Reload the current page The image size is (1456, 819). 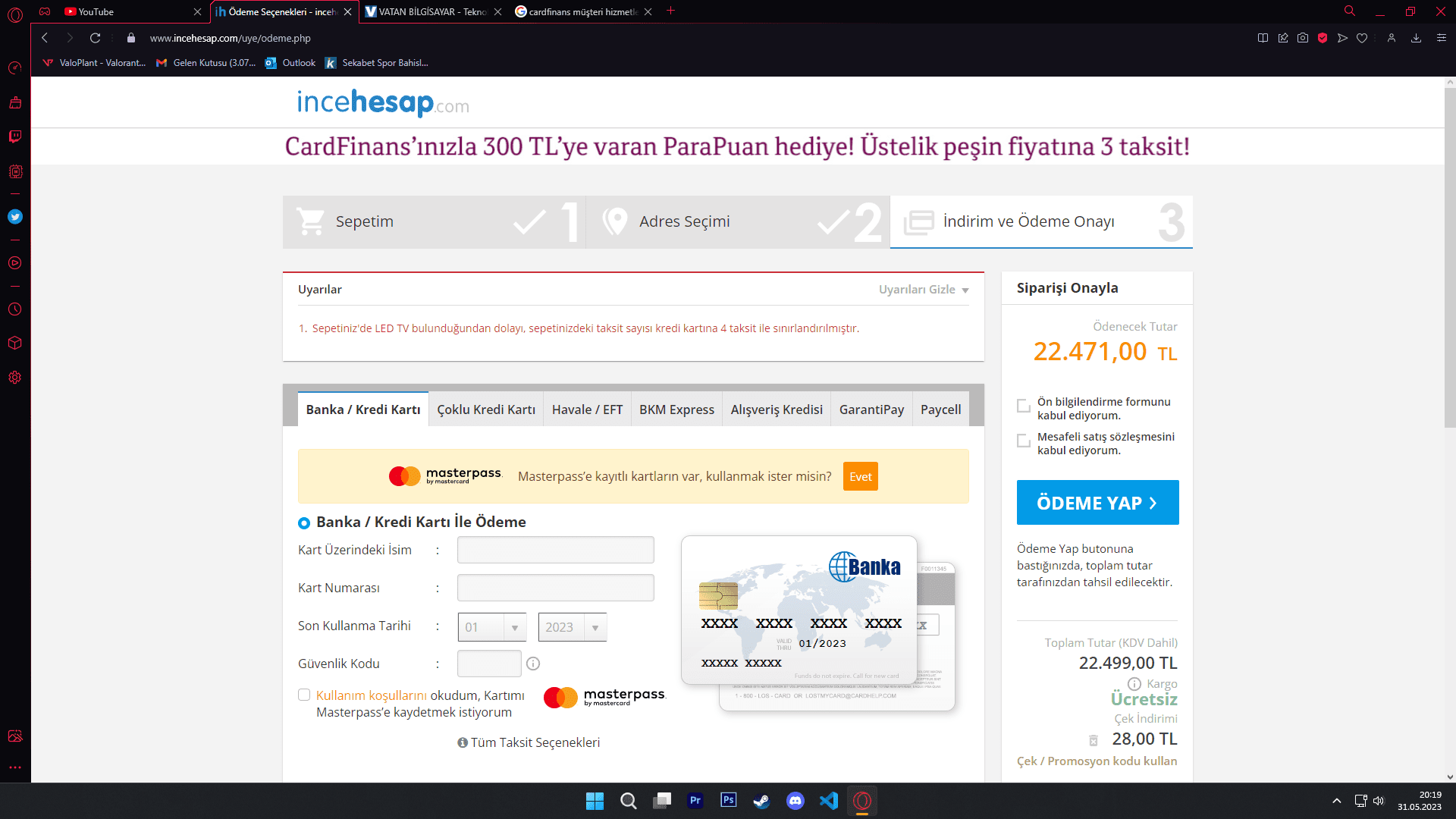pyautogui.click(x=95, y=38)
